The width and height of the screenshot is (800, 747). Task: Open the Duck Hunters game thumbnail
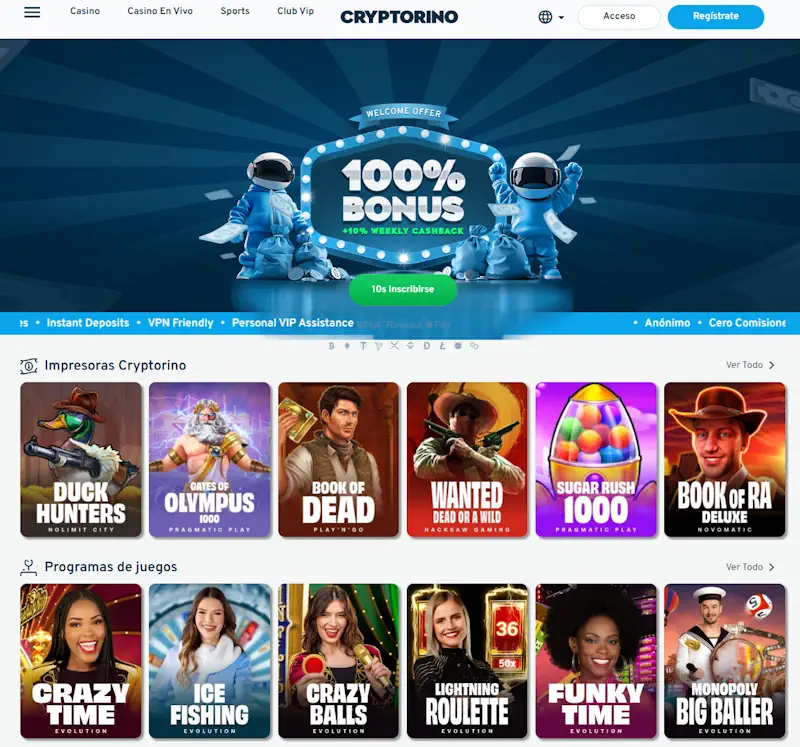[81, 459]
